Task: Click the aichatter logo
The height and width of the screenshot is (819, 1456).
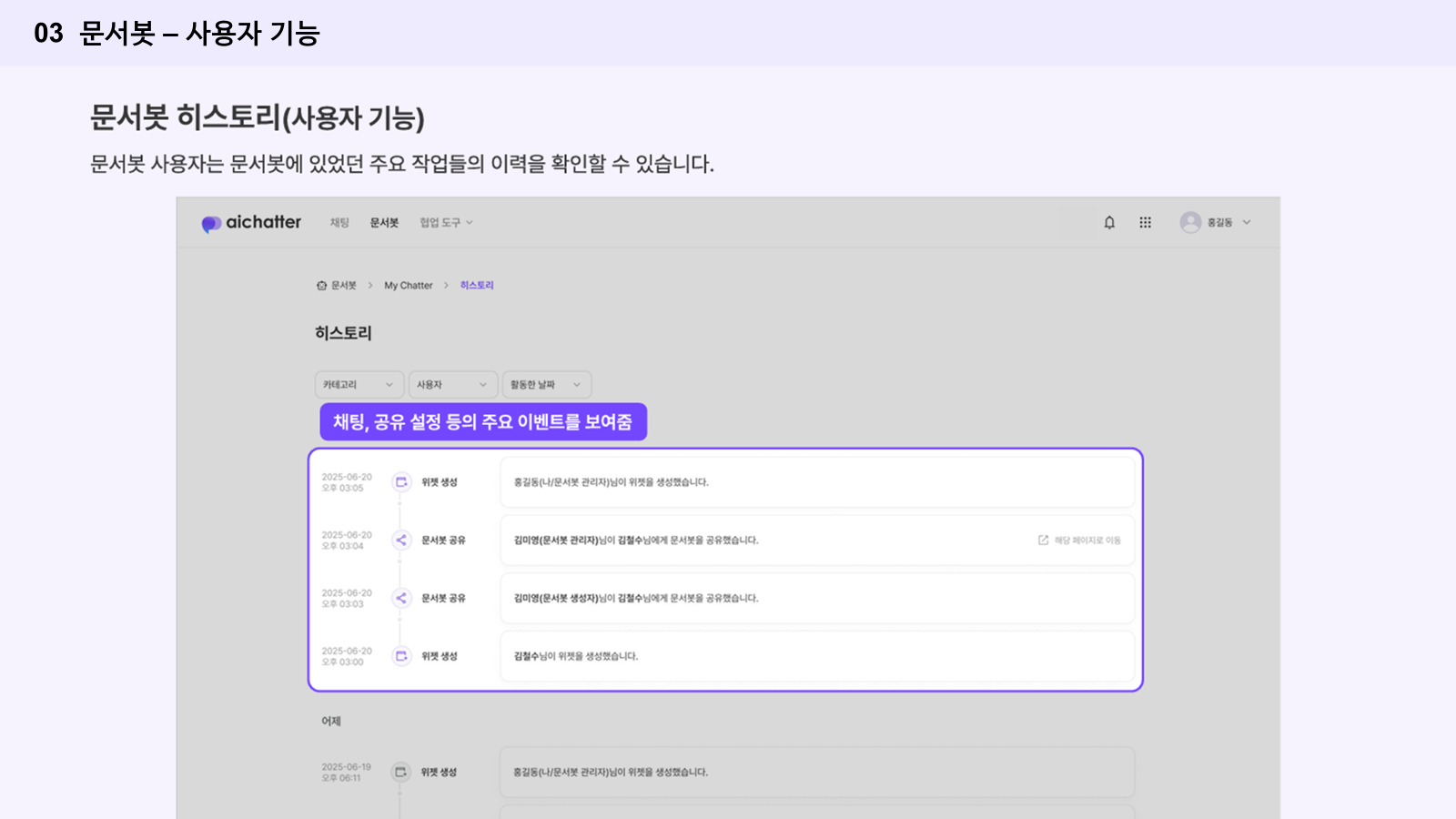Action: coord(251,223)
